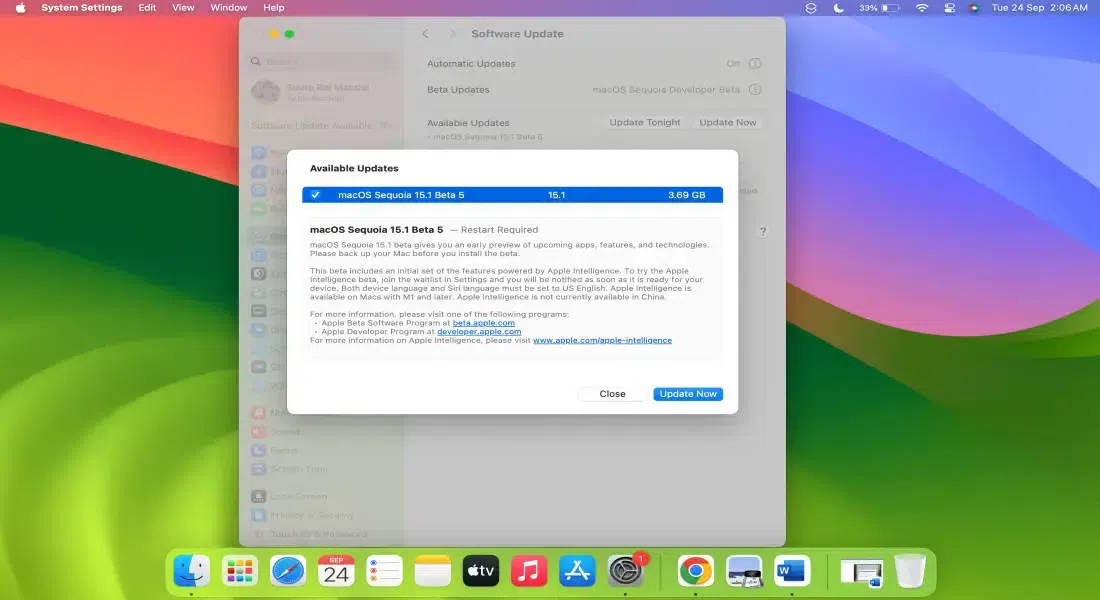
Task: Click the date and time display
Action: pyautogui.click(x=1039, y=8)
